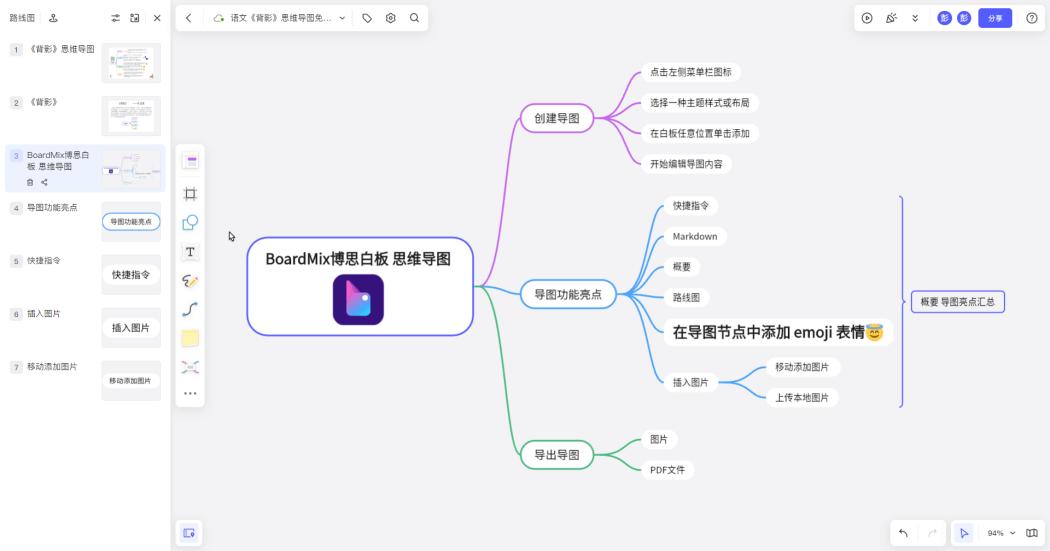Viewport: 1050px width, 551px height.
Task: Select the 导出导图 branch node
Action: [556, 455]
